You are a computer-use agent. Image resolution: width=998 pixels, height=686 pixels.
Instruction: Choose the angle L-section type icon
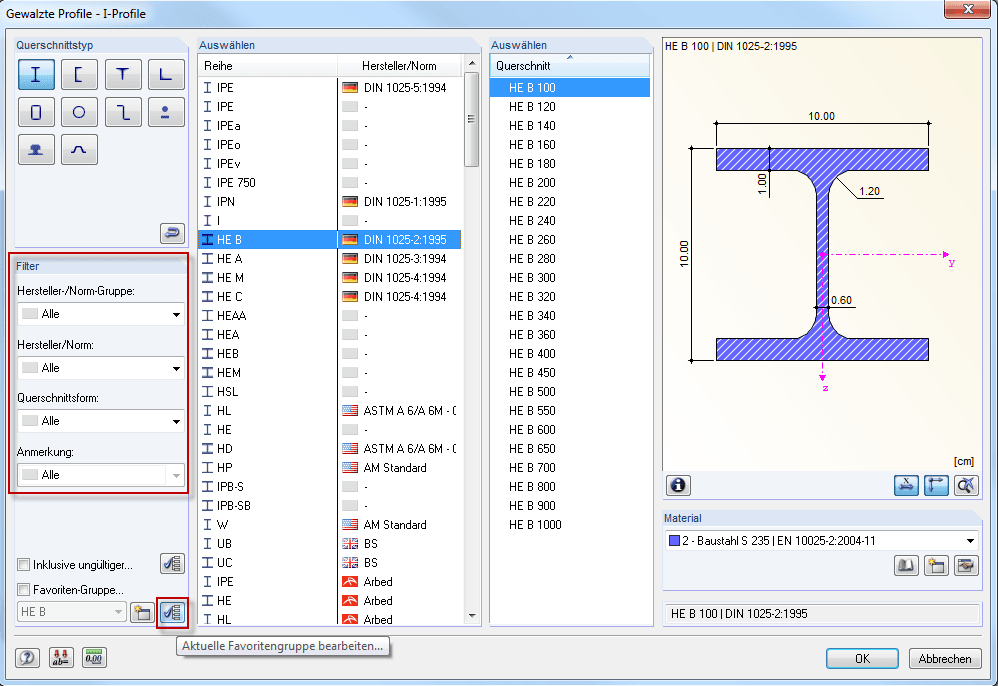[166, 74]
